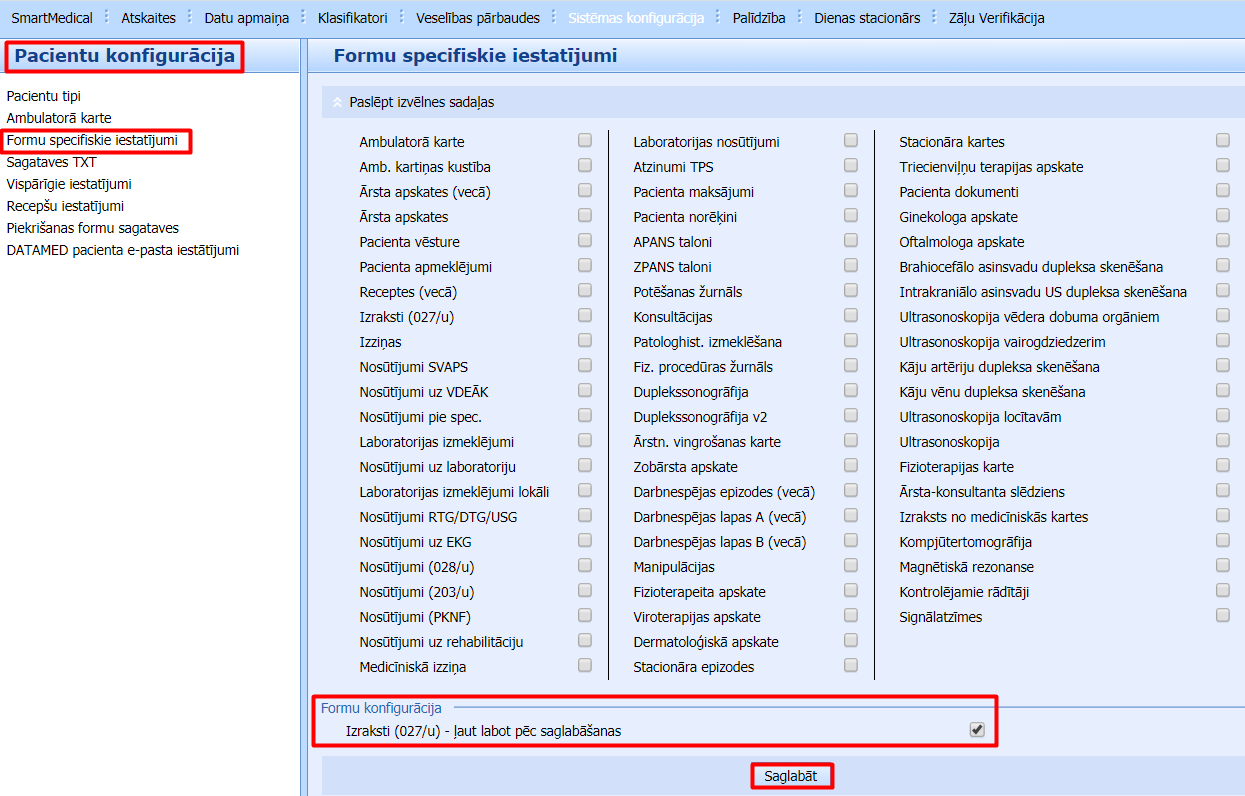
Task: Expand the Datu apmaiņa menu
Action: click(246, 18)
